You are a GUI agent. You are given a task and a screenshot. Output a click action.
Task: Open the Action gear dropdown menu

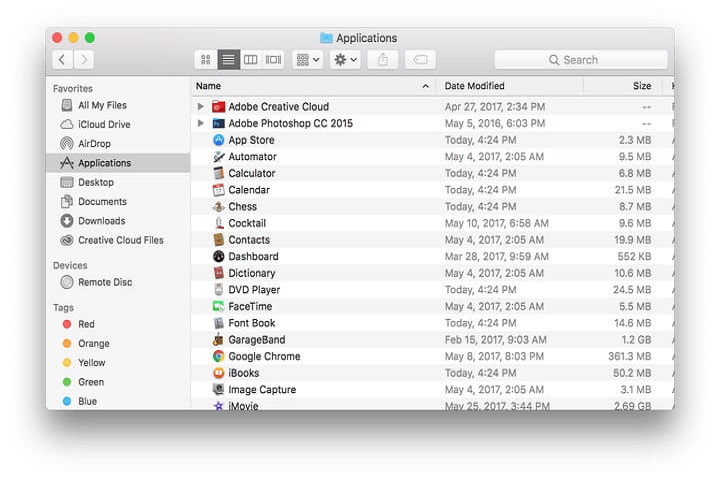click(x=345, y=60)
